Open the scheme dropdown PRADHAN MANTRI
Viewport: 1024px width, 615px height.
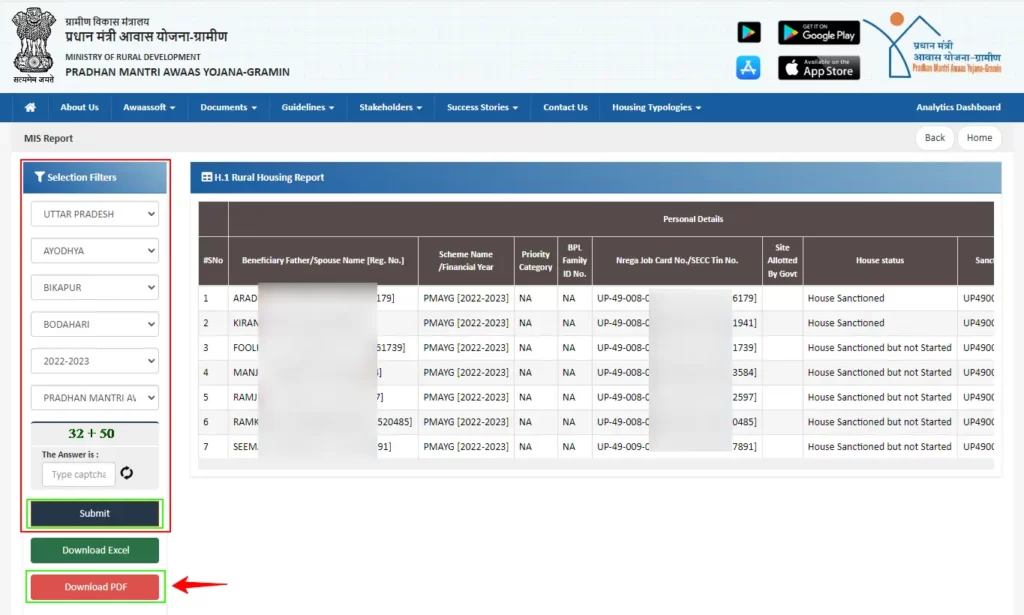95,398
